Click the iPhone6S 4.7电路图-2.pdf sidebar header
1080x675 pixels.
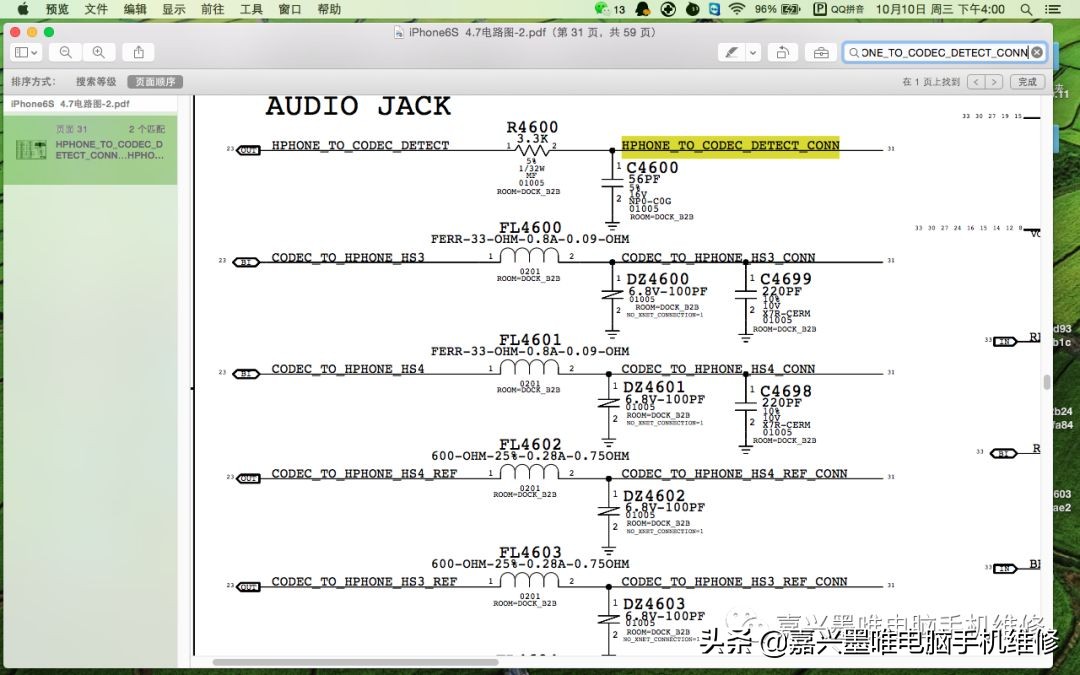70,104
